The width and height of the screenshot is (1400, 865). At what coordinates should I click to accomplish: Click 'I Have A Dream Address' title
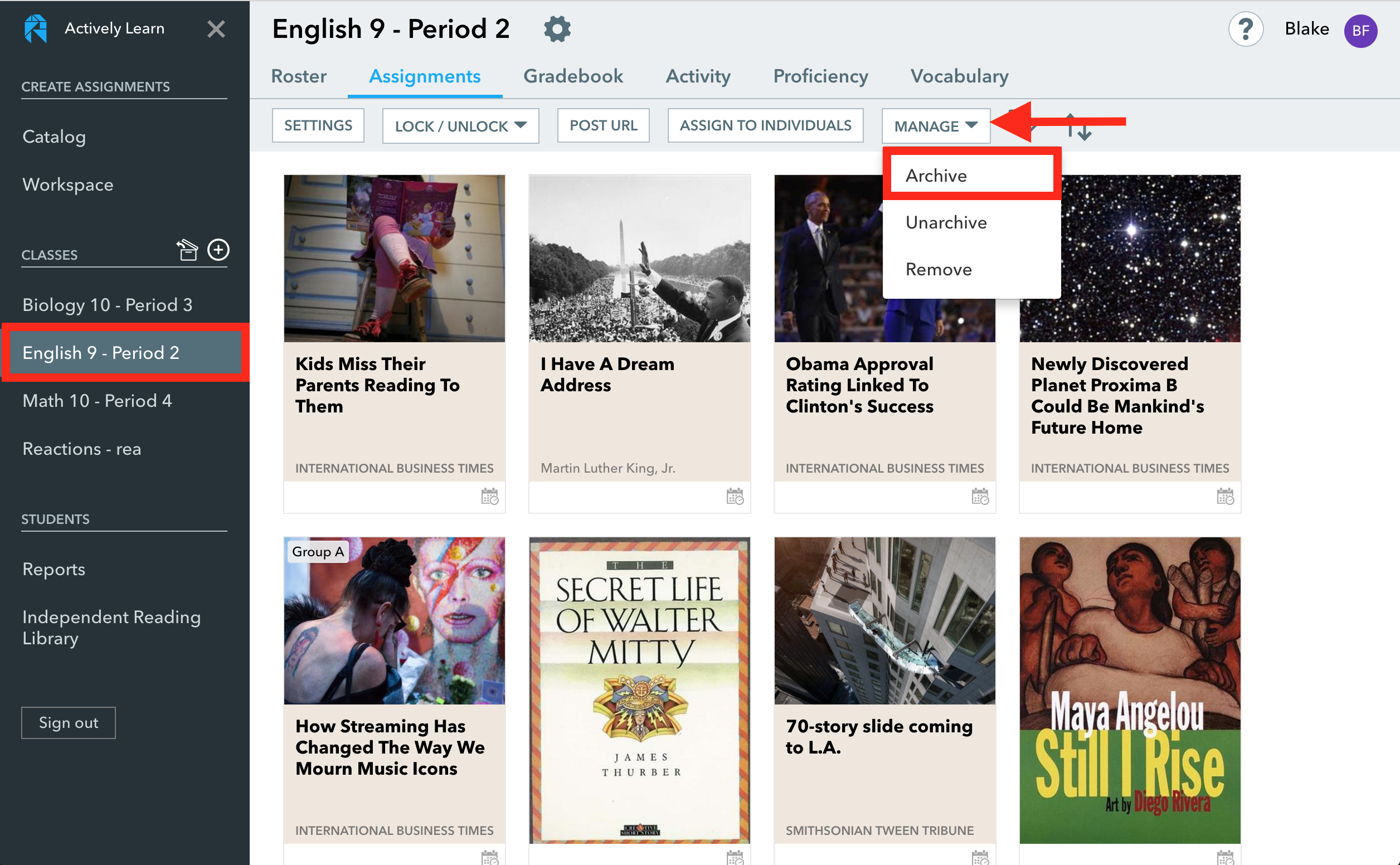tap(607, 375)
